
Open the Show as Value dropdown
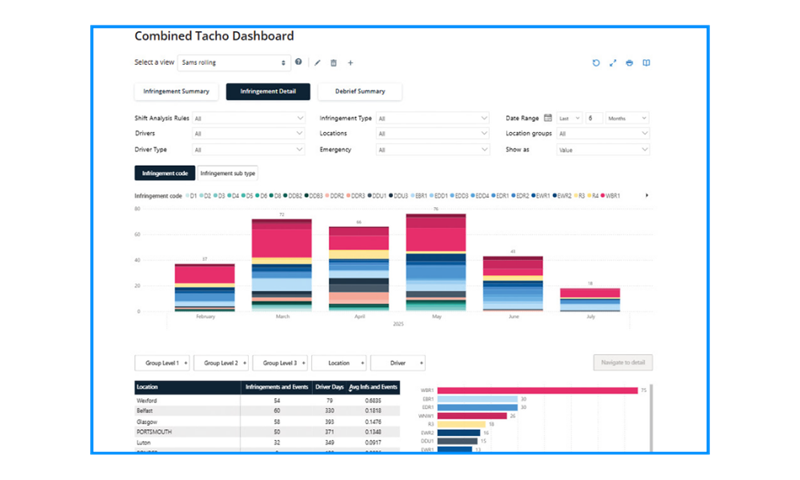click(x=603, y=149)
